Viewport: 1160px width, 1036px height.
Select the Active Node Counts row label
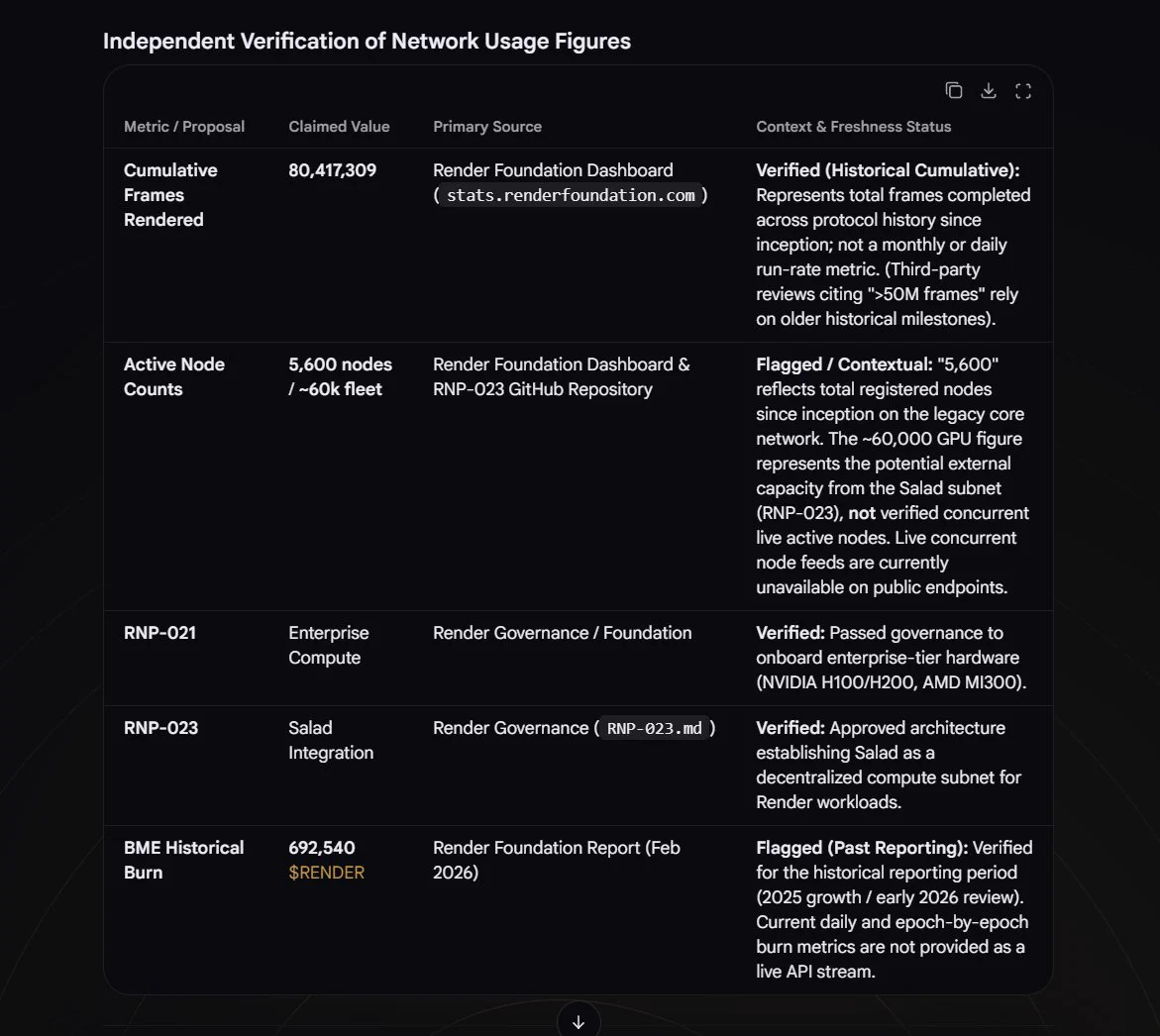[174, 377]
